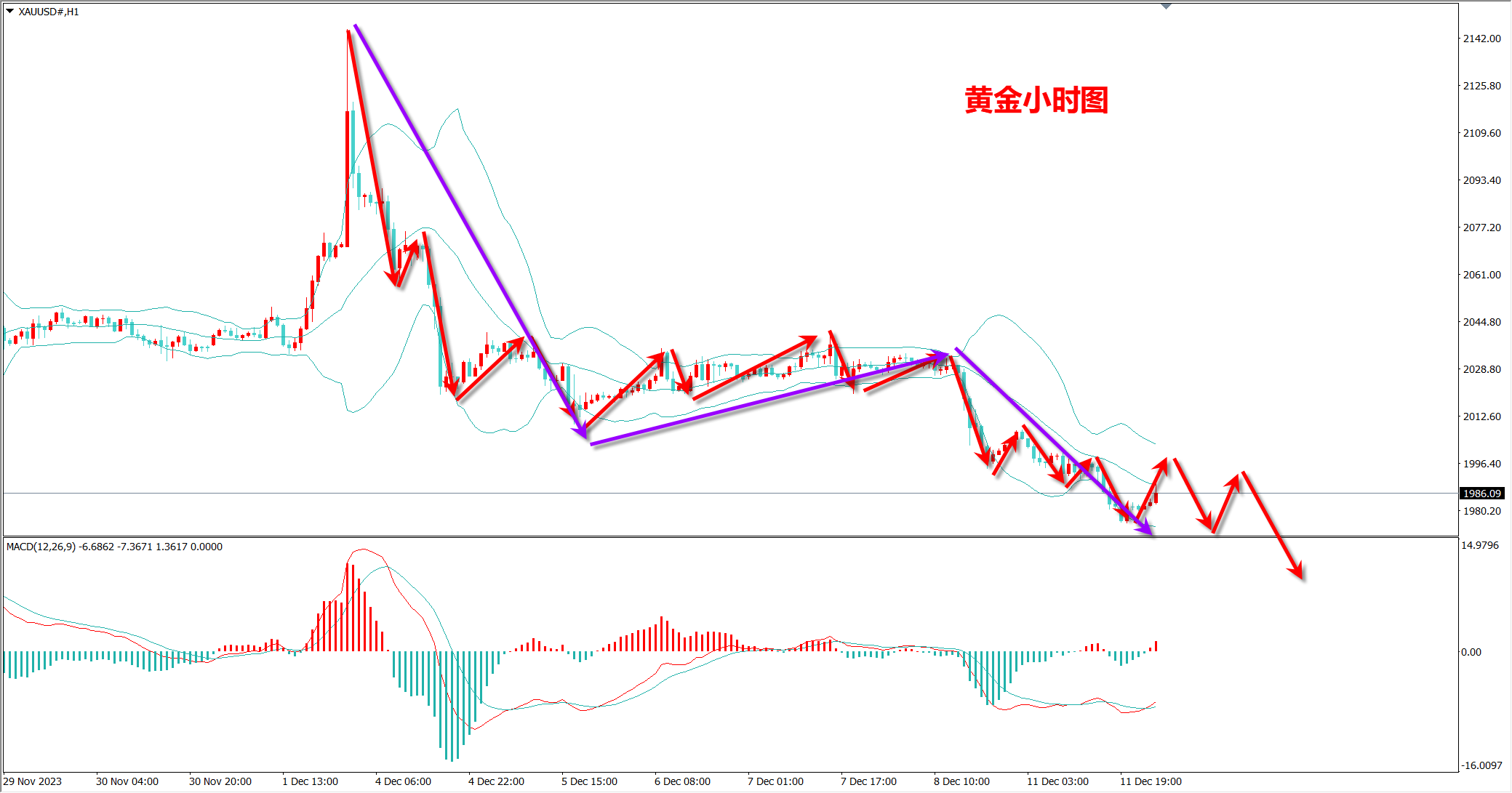Click the 2093.40 price scale label
This screenshot has width=1512, height=793.
[x=1481, y=180]
